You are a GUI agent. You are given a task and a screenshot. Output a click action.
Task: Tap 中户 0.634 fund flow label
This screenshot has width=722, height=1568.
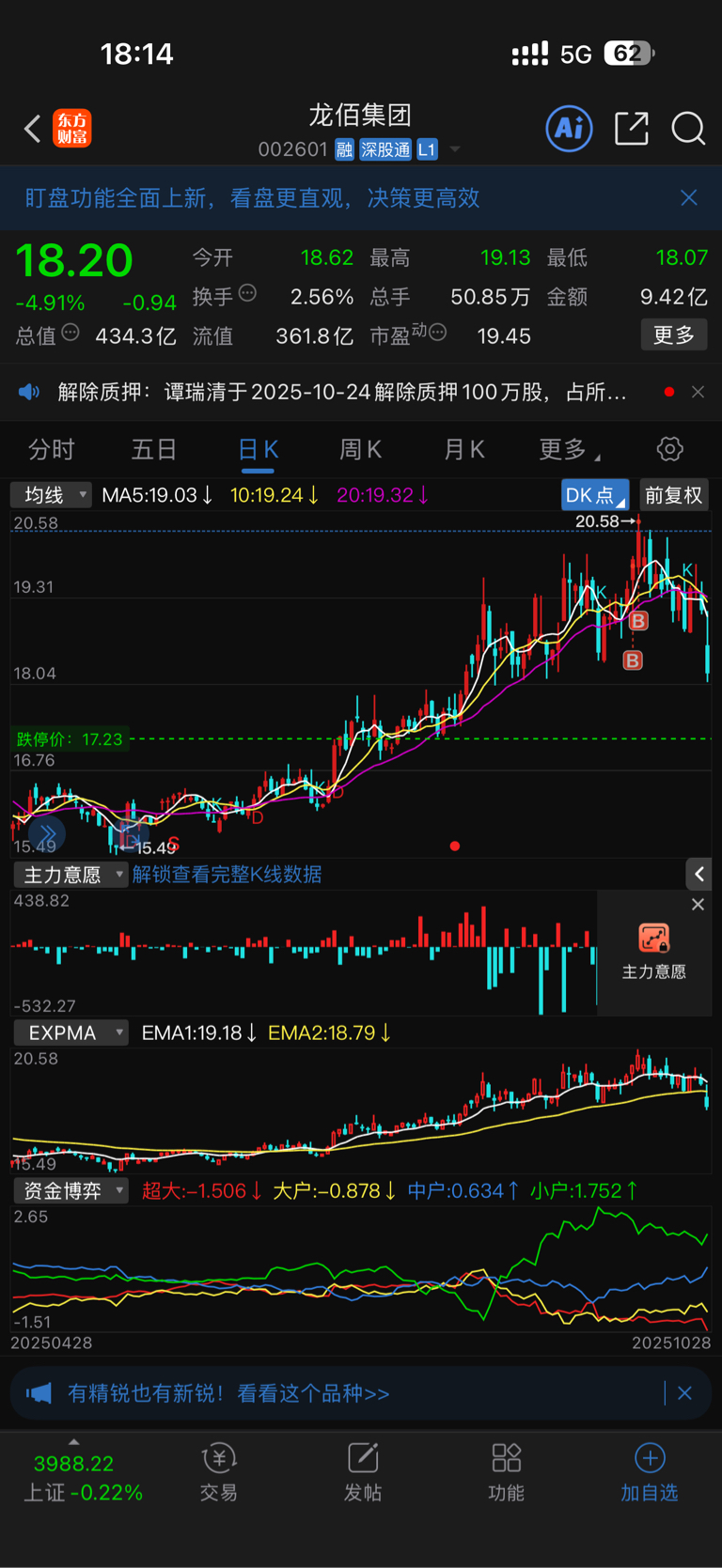click(463, 1190)
